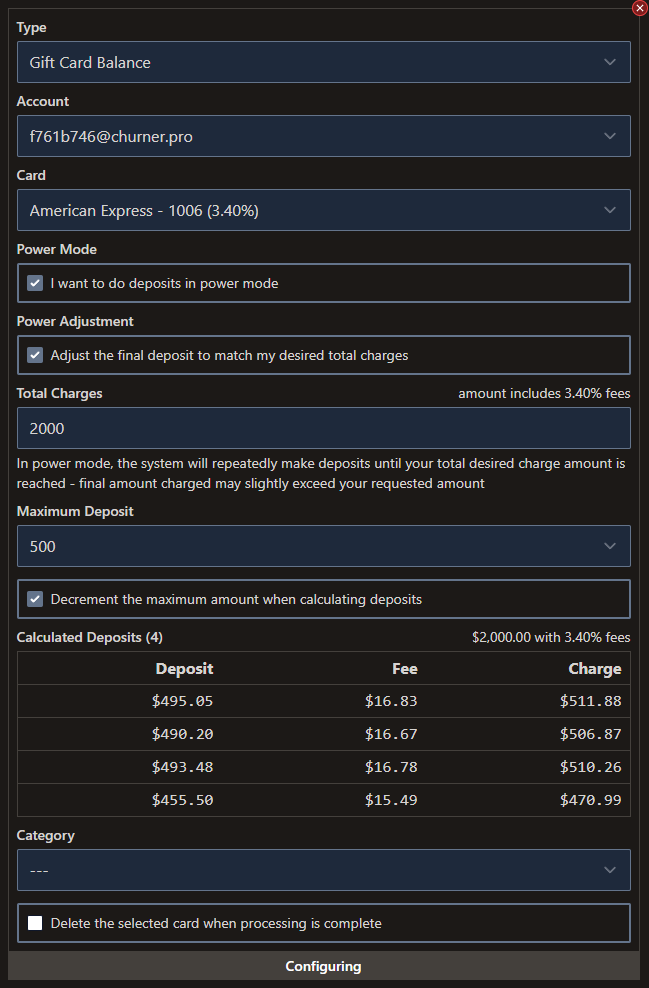Click the Charge column header
Image resolution: width=649 pixels, height=988 pixels.
594,669
